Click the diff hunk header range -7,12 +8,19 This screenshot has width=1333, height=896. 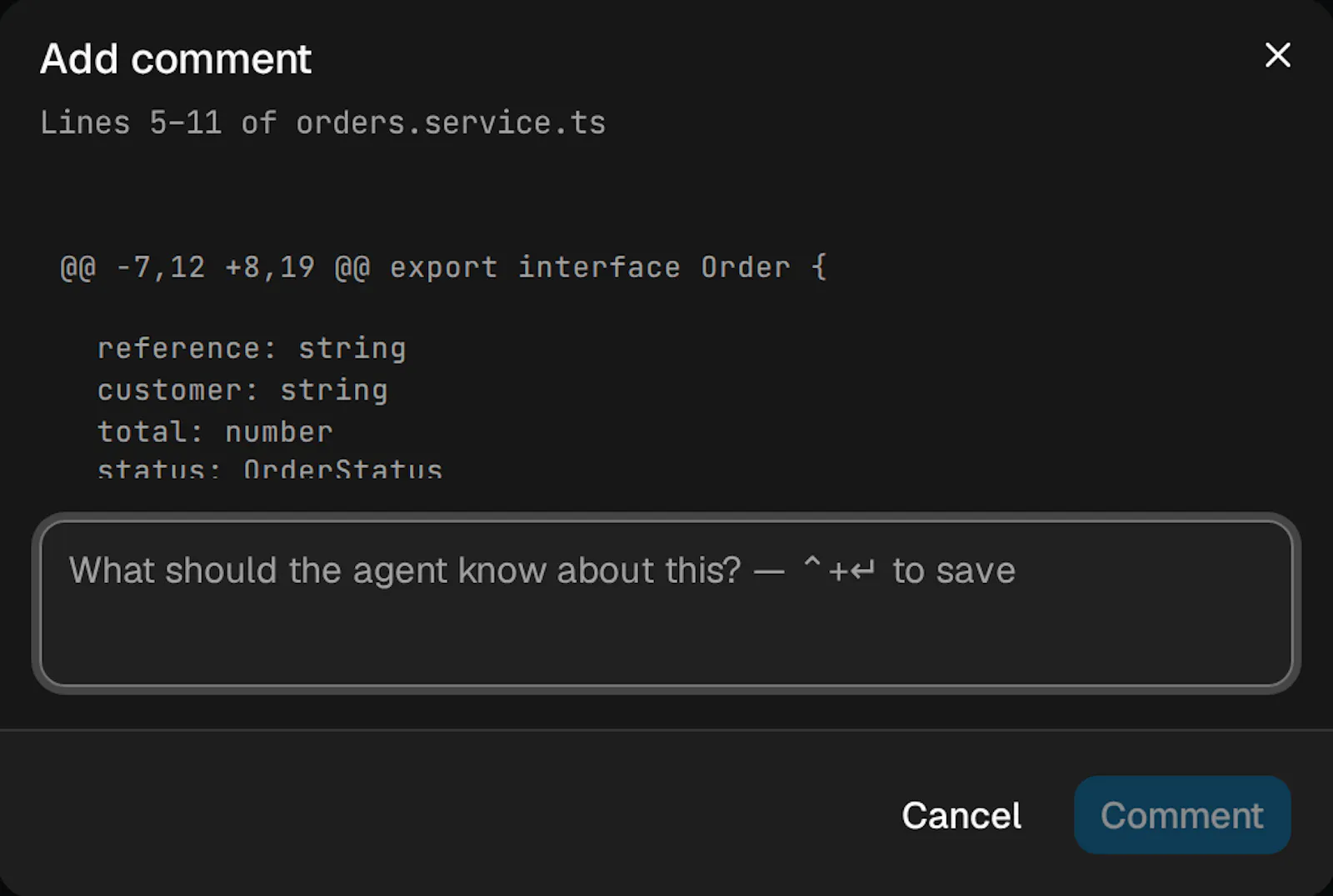[215, 267]
